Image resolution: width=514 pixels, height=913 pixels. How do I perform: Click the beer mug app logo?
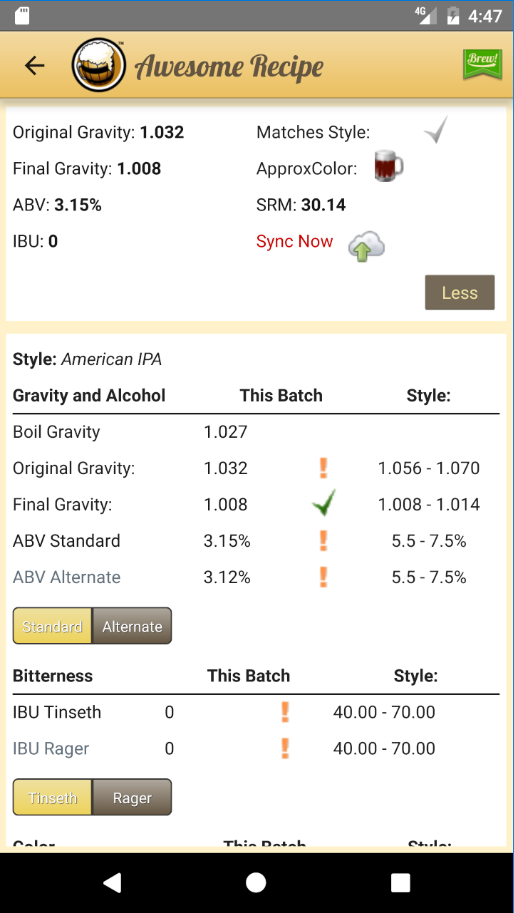pos(99,65)
